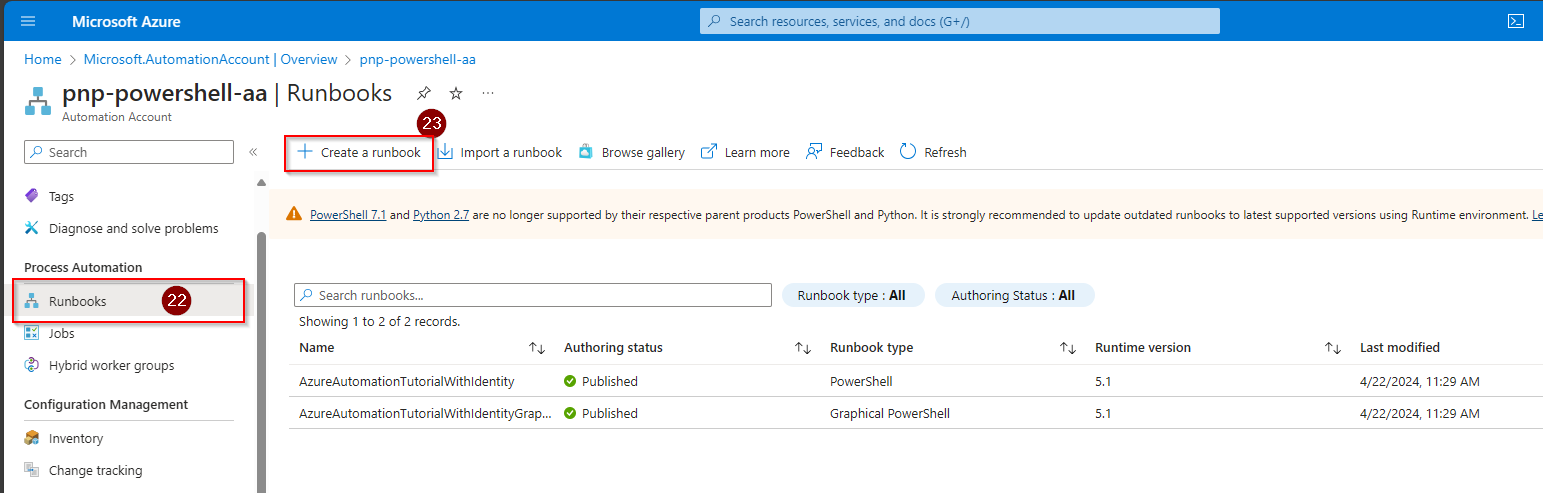Image resolution: width=1543 pixels, height=493 pixels.
Task: Sort runbooks by Name column arrows
Action: tap(537, 348)
